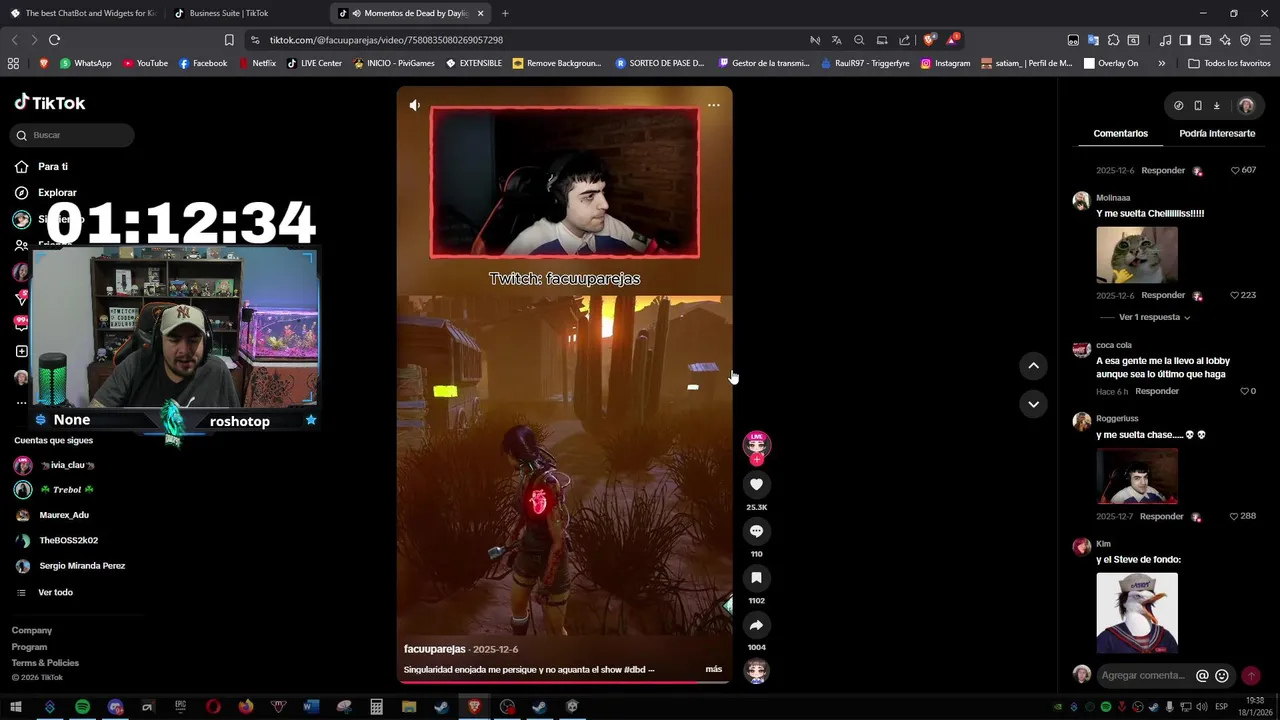Open comments via the speech bubble icon
1280x720 pixels.
756,531
